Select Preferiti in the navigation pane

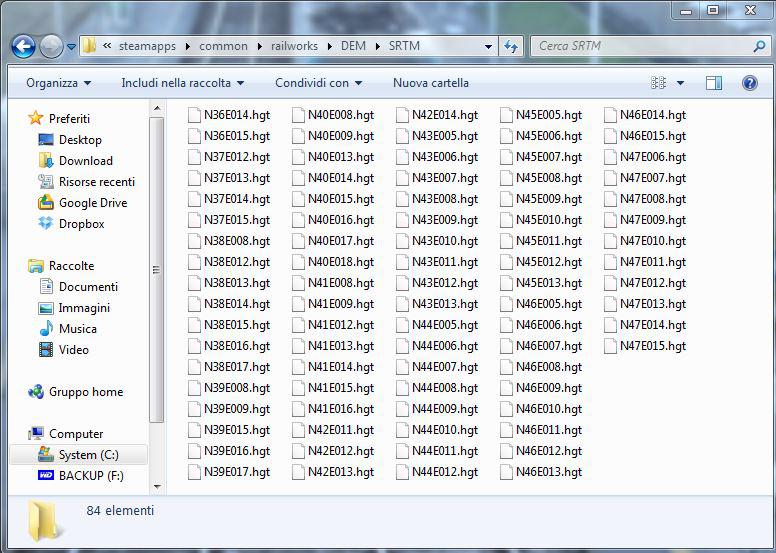(59, 118)
